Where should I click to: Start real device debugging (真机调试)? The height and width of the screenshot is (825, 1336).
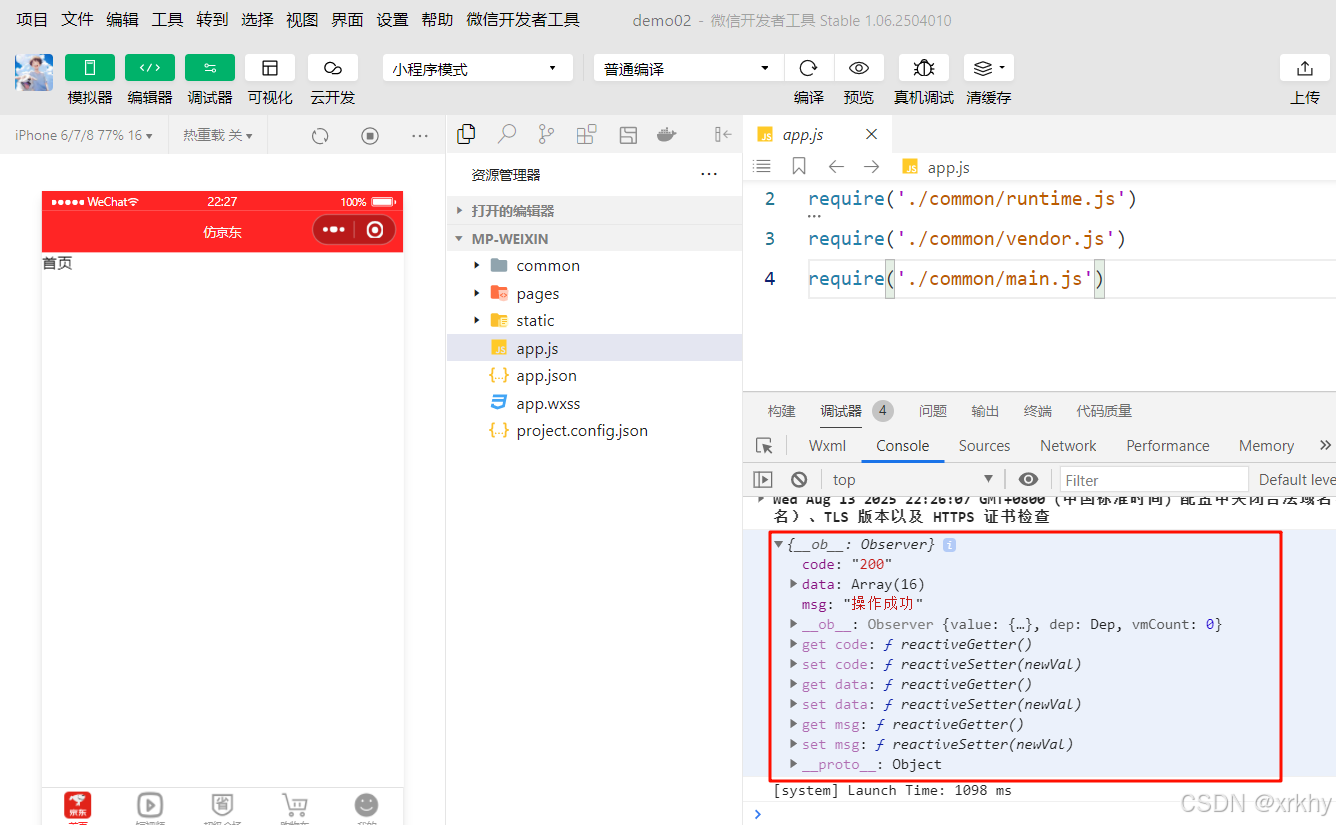click(x=924, y=68)
